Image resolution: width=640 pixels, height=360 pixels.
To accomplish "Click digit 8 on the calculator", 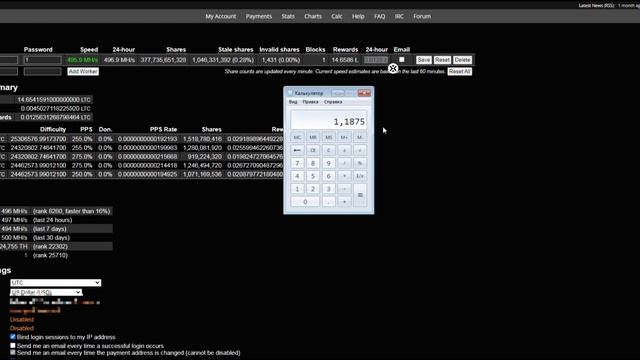I will pyautogui.click(x=313, y=163).
